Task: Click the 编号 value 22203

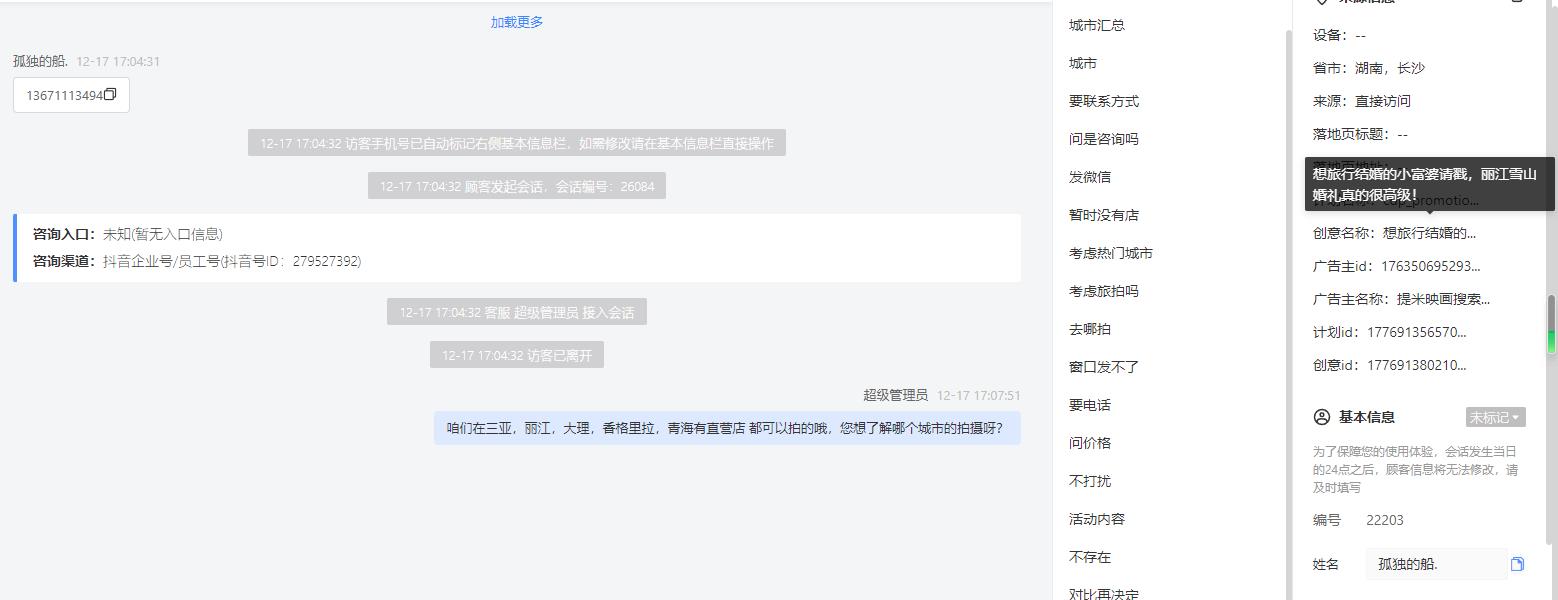Action: coord(1385,520)
